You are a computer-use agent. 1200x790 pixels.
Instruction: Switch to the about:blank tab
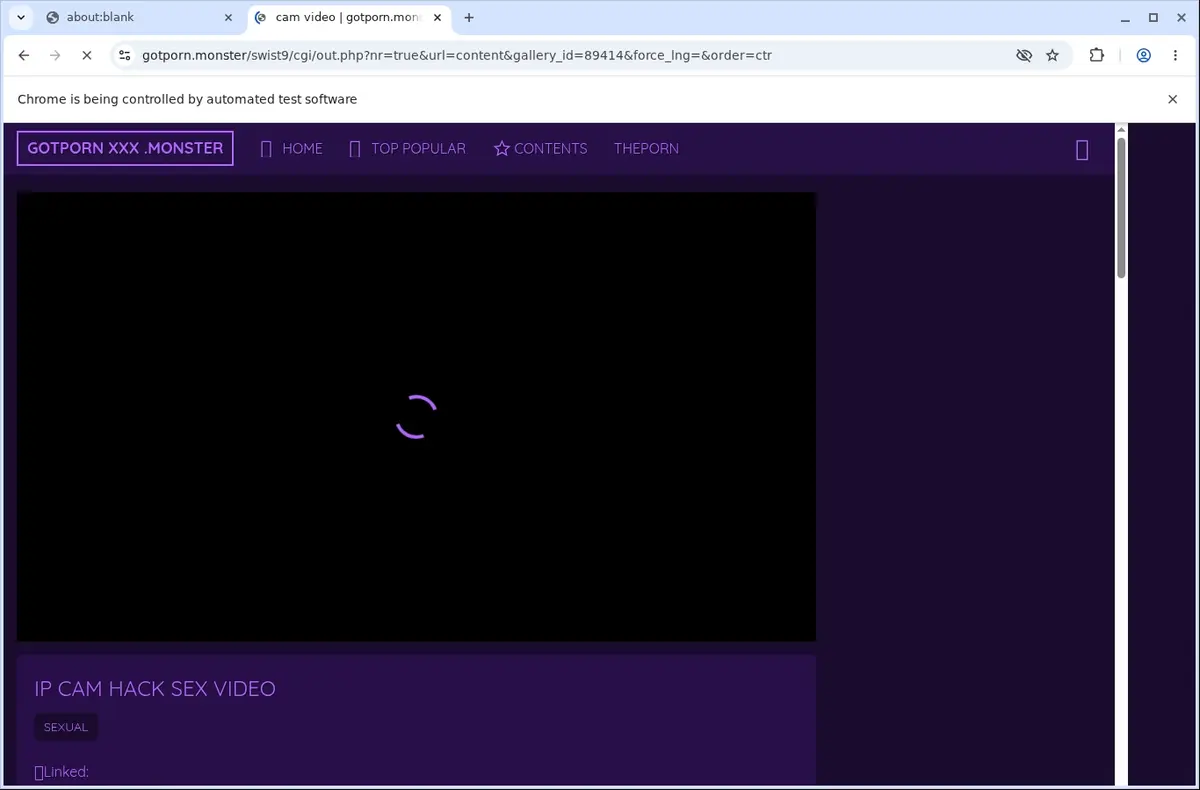click(x=138, y=17)
